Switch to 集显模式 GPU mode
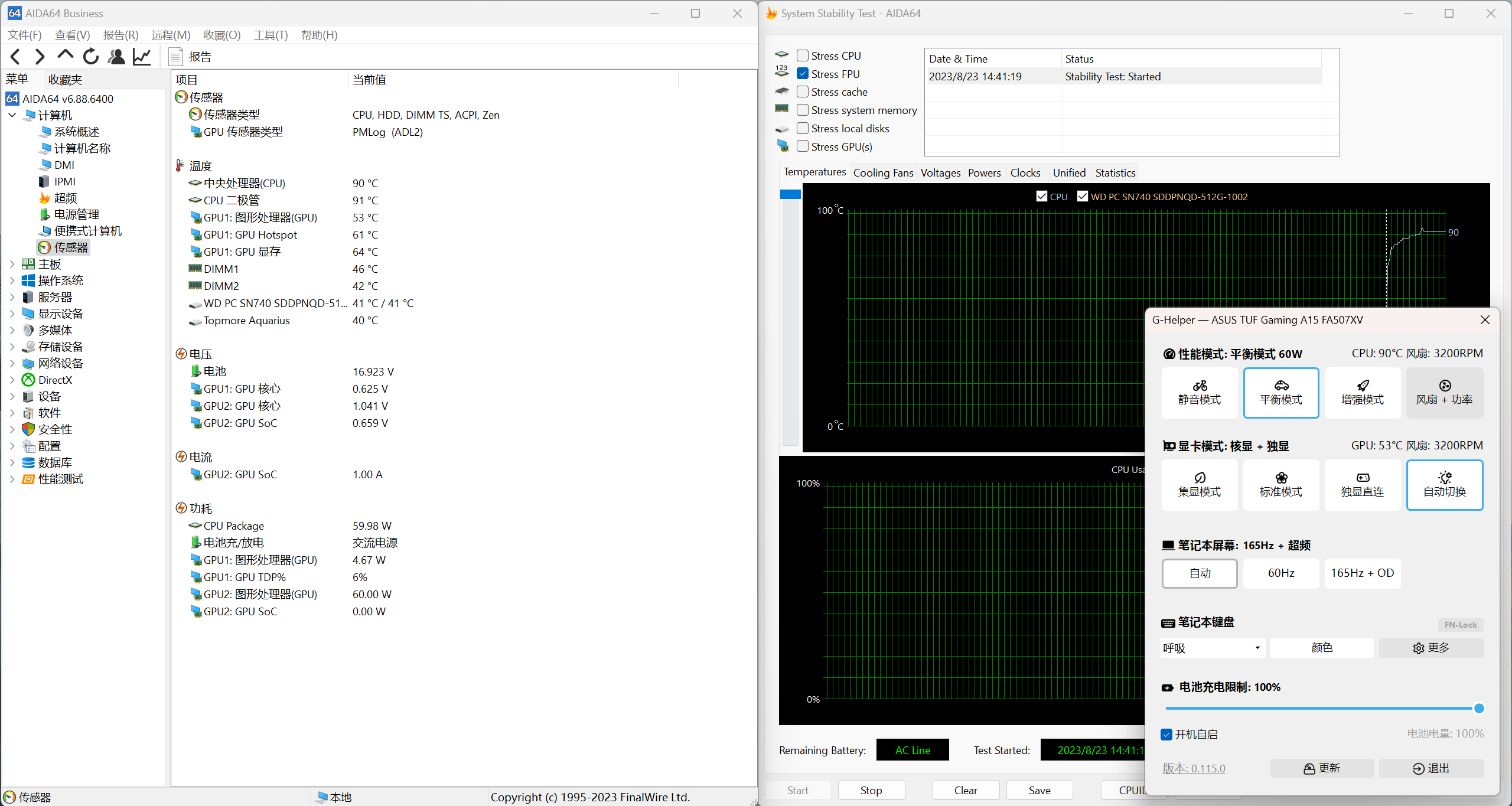 1199,485
